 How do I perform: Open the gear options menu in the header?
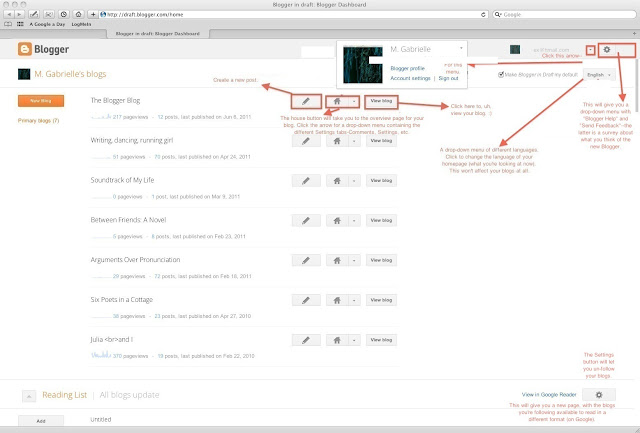point(607,50)
